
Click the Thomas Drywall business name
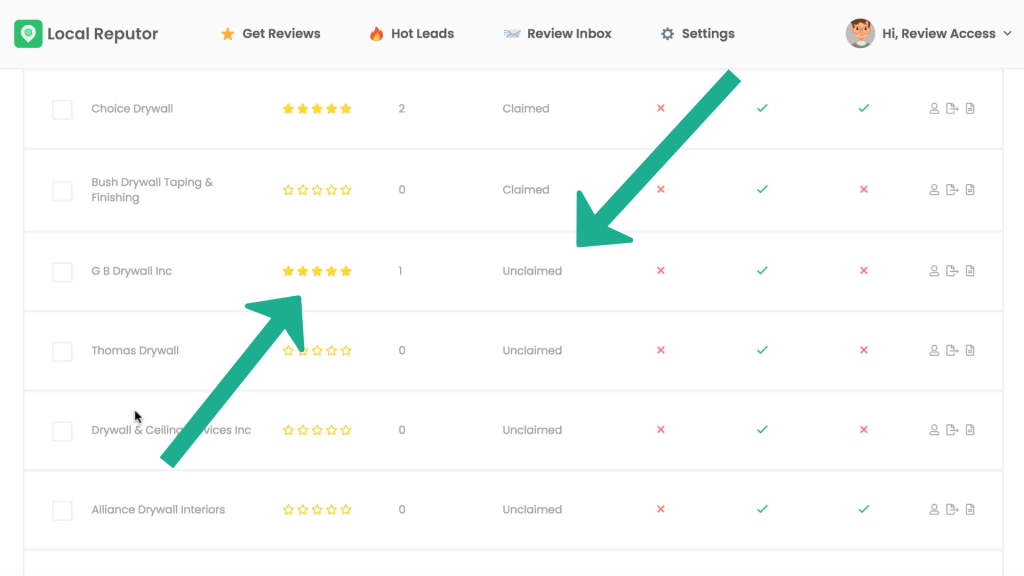tap(135, 351)
